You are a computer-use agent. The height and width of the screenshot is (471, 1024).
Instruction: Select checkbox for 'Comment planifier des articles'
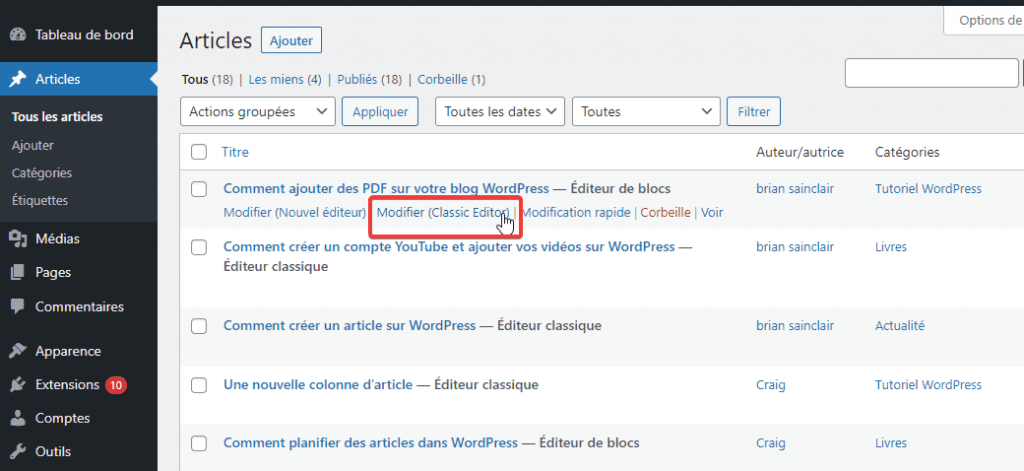[199, 444]
